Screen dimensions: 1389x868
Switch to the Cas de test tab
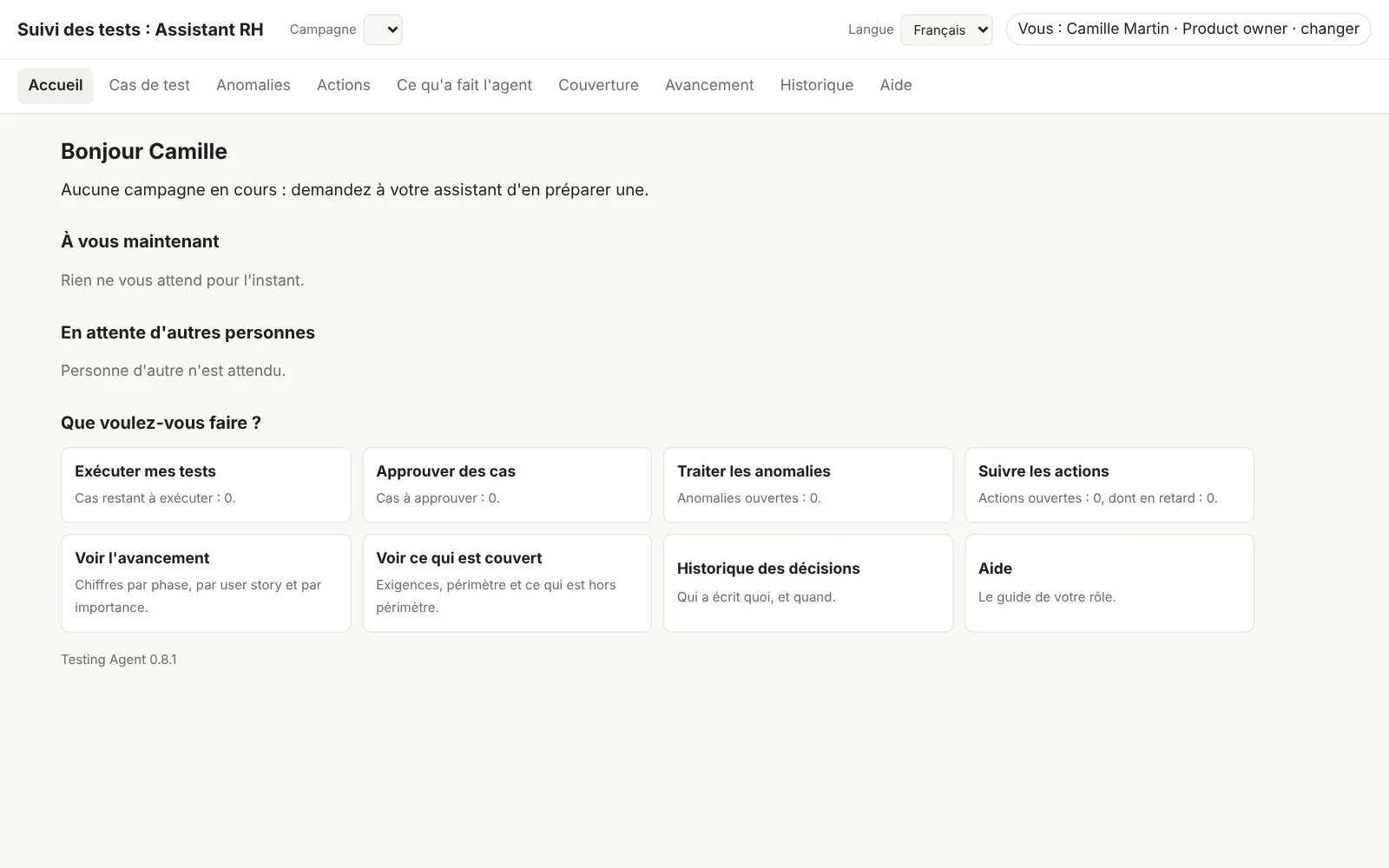[149, 85]
